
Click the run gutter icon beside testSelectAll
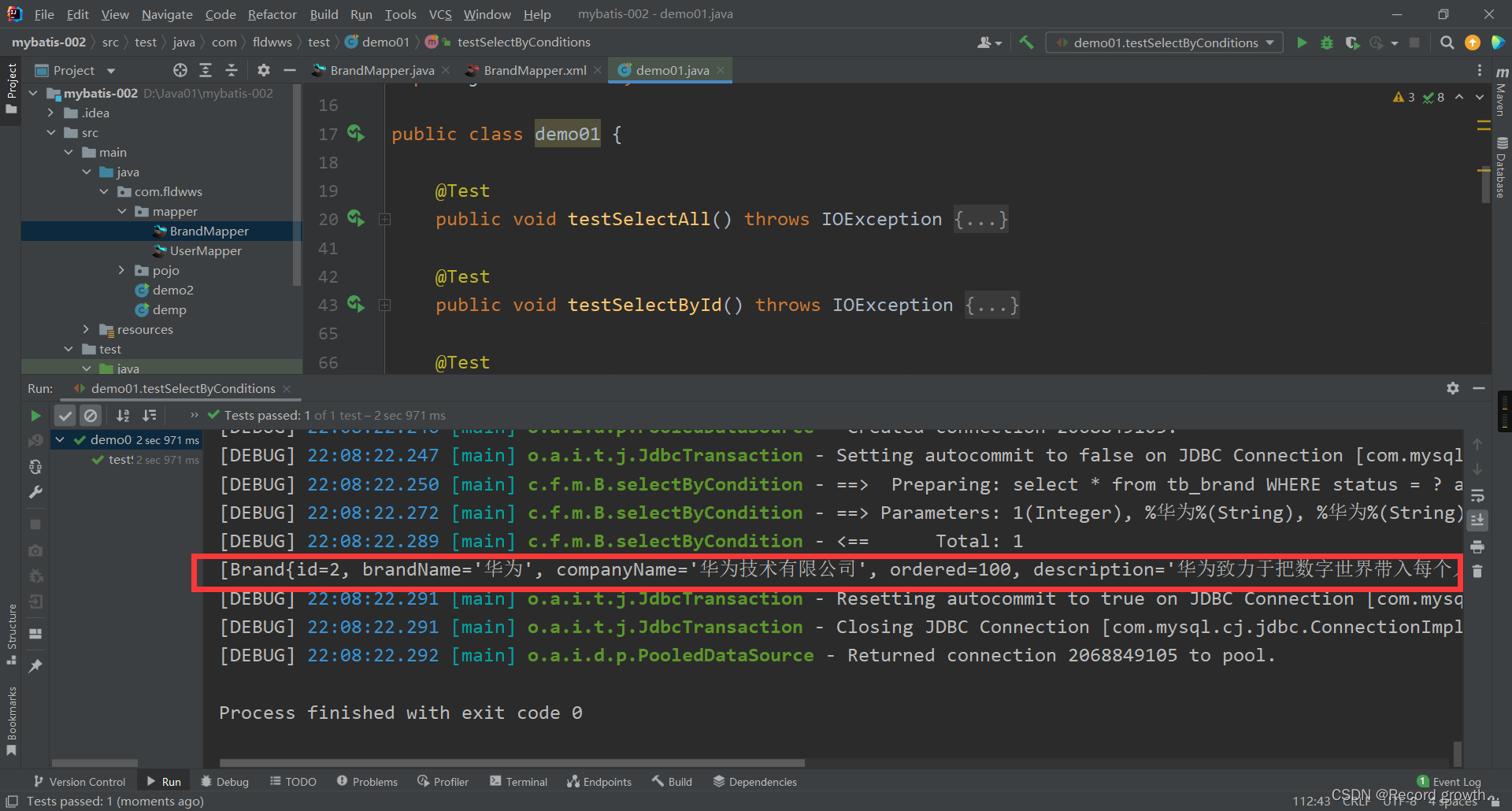tap(356, 218)
